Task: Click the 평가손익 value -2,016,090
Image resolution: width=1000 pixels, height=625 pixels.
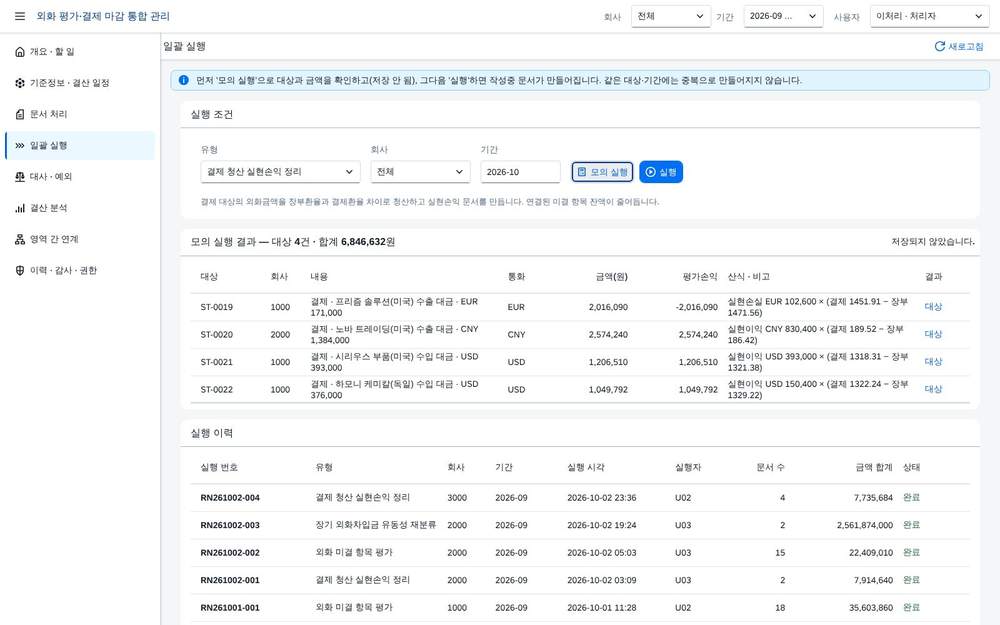Action: coord(696,307)
